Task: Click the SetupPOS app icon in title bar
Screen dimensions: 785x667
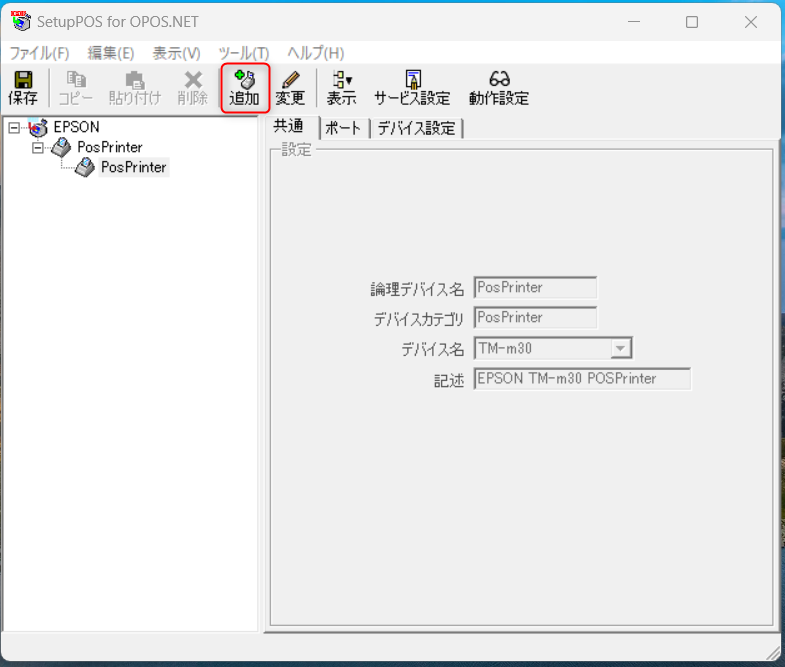Action: tap(21, 21)
